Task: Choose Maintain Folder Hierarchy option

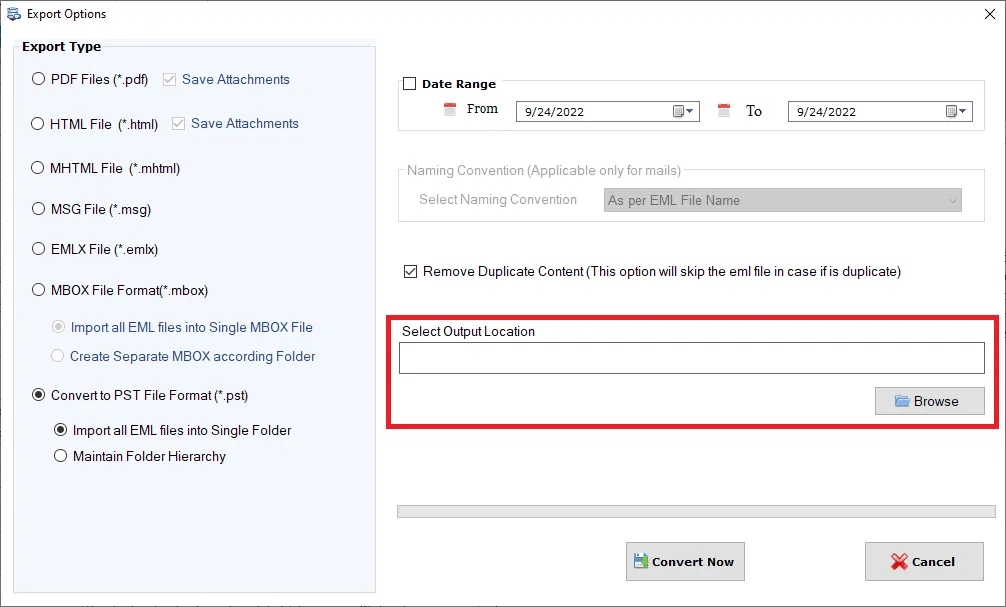Action: click(61, 456)
